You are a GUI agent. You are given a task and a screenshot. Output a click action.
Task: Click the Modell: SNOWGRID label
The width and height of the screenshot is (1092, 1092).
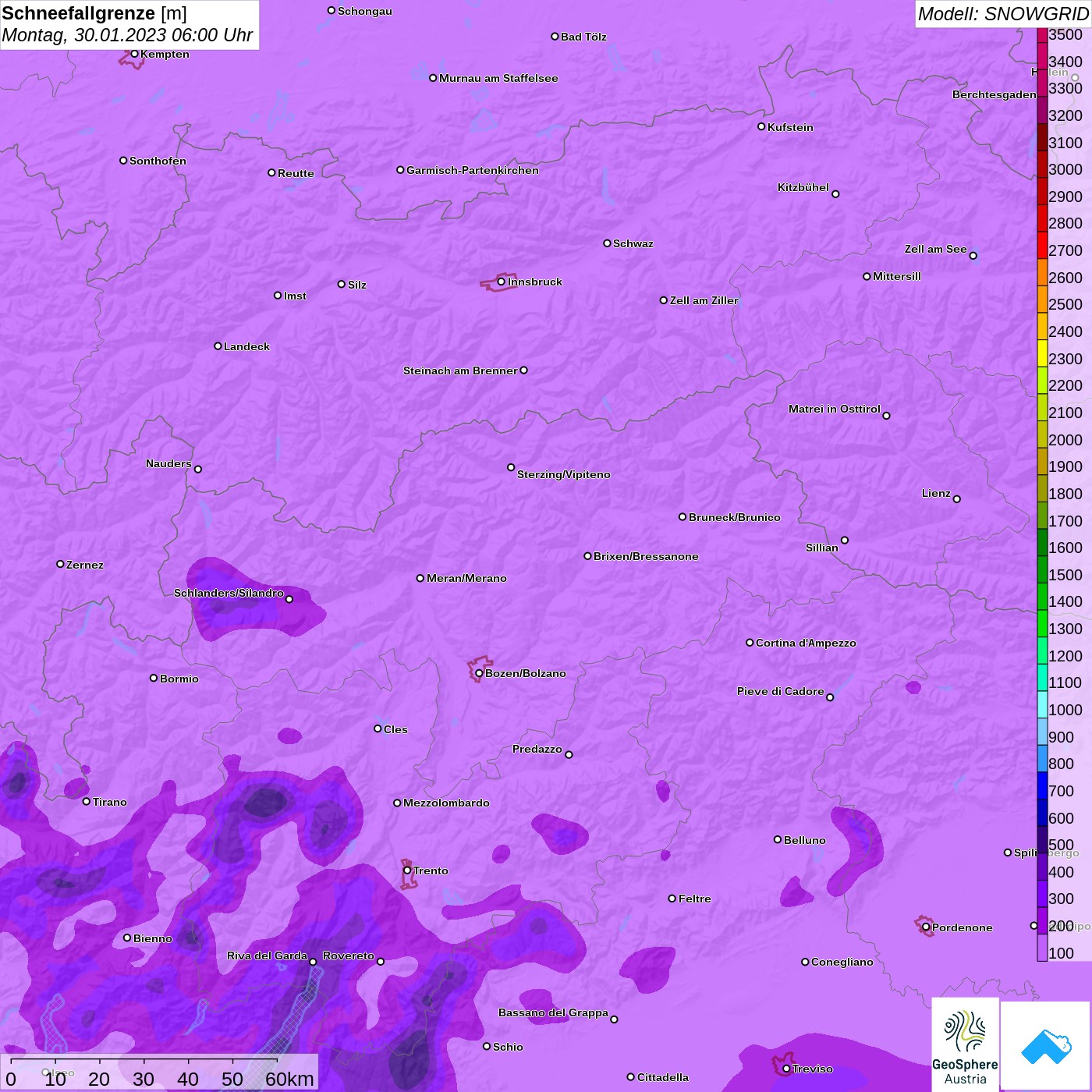[1003, 14]
